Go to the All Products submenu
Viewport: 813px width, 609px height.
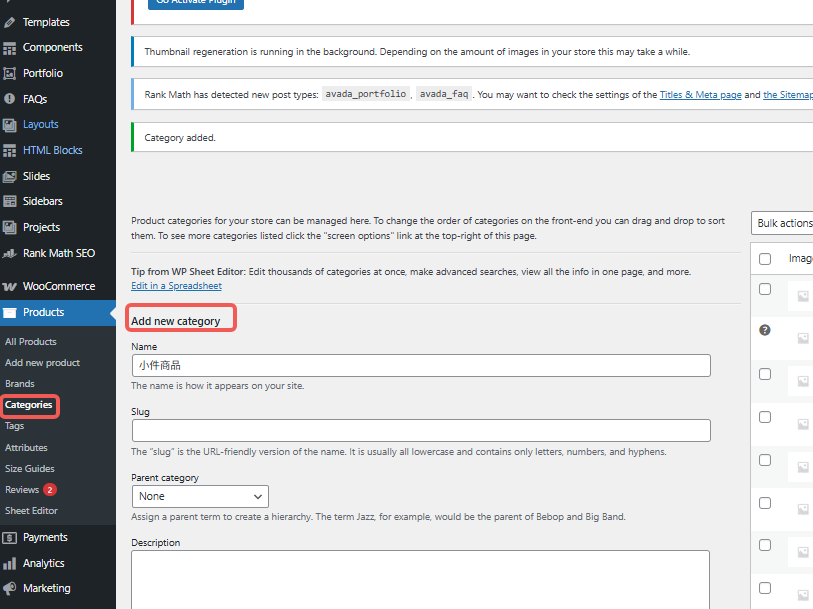[x=30, y=341]
